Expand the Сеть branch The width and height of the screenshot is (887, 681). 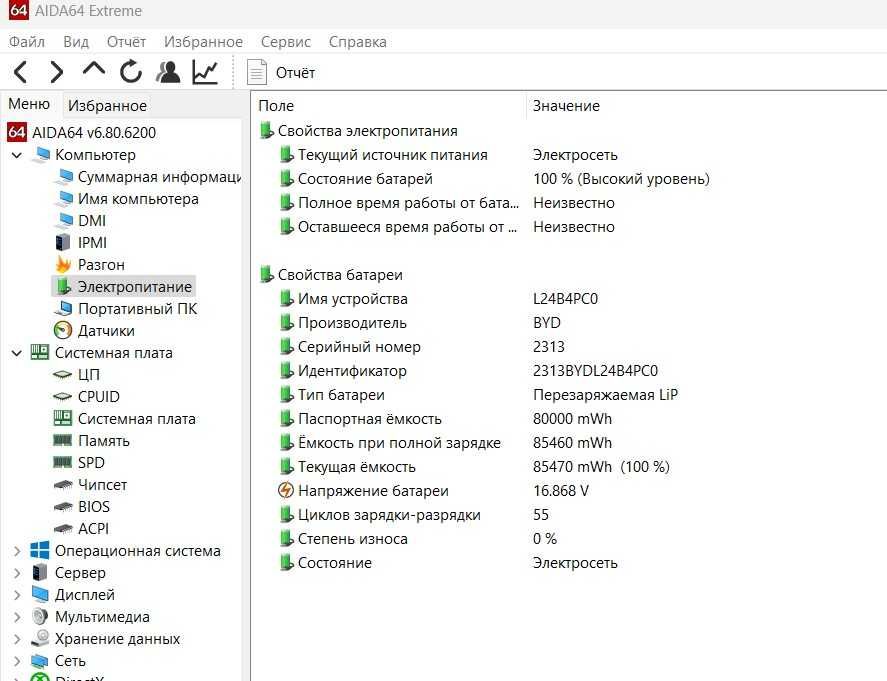coord(17,661)
